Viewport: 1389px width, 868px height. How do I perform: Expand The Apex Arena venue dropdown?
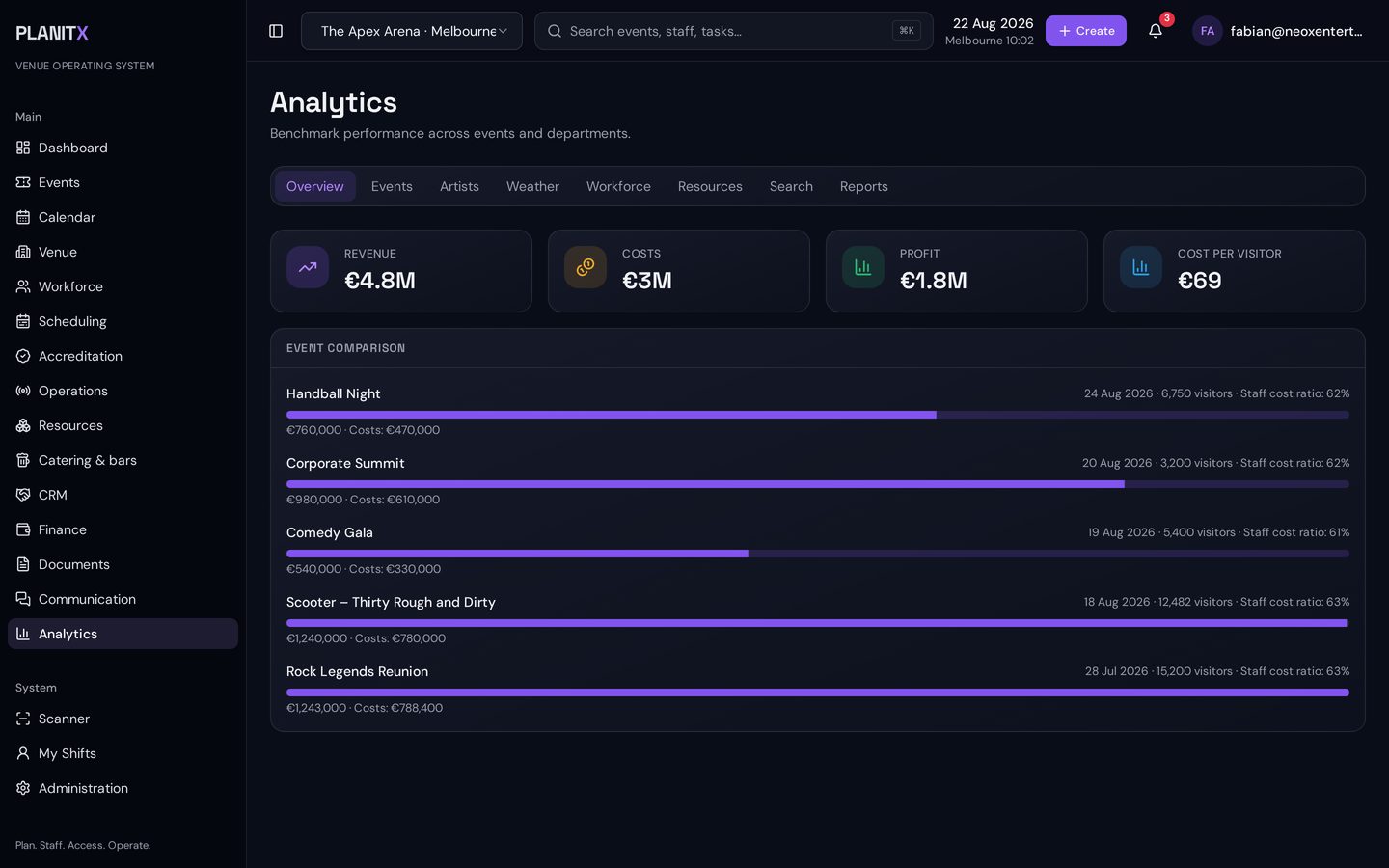coord(412,31)
